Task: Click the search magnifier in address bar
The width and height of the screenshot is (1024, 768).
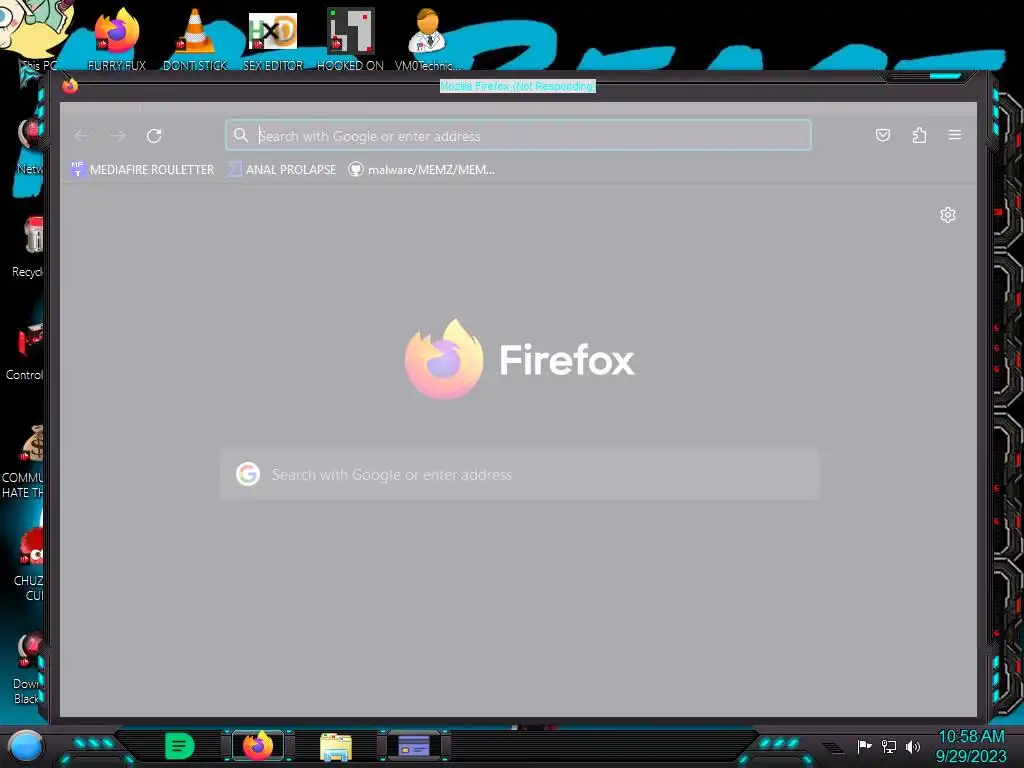Action: pyautogui.click(x=241, y=135)
